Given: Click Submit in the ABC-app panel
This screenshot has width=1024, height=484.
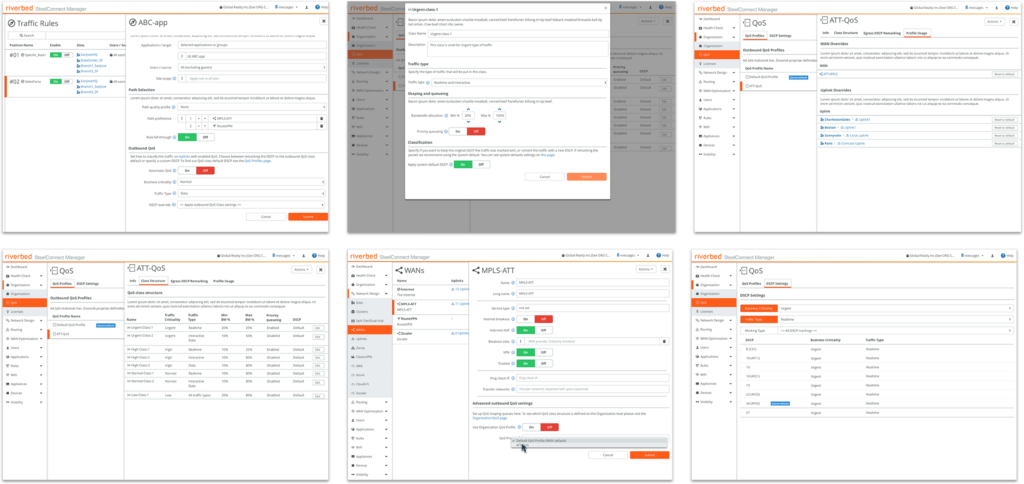Looking at the screenshot, I should (307, 216).
